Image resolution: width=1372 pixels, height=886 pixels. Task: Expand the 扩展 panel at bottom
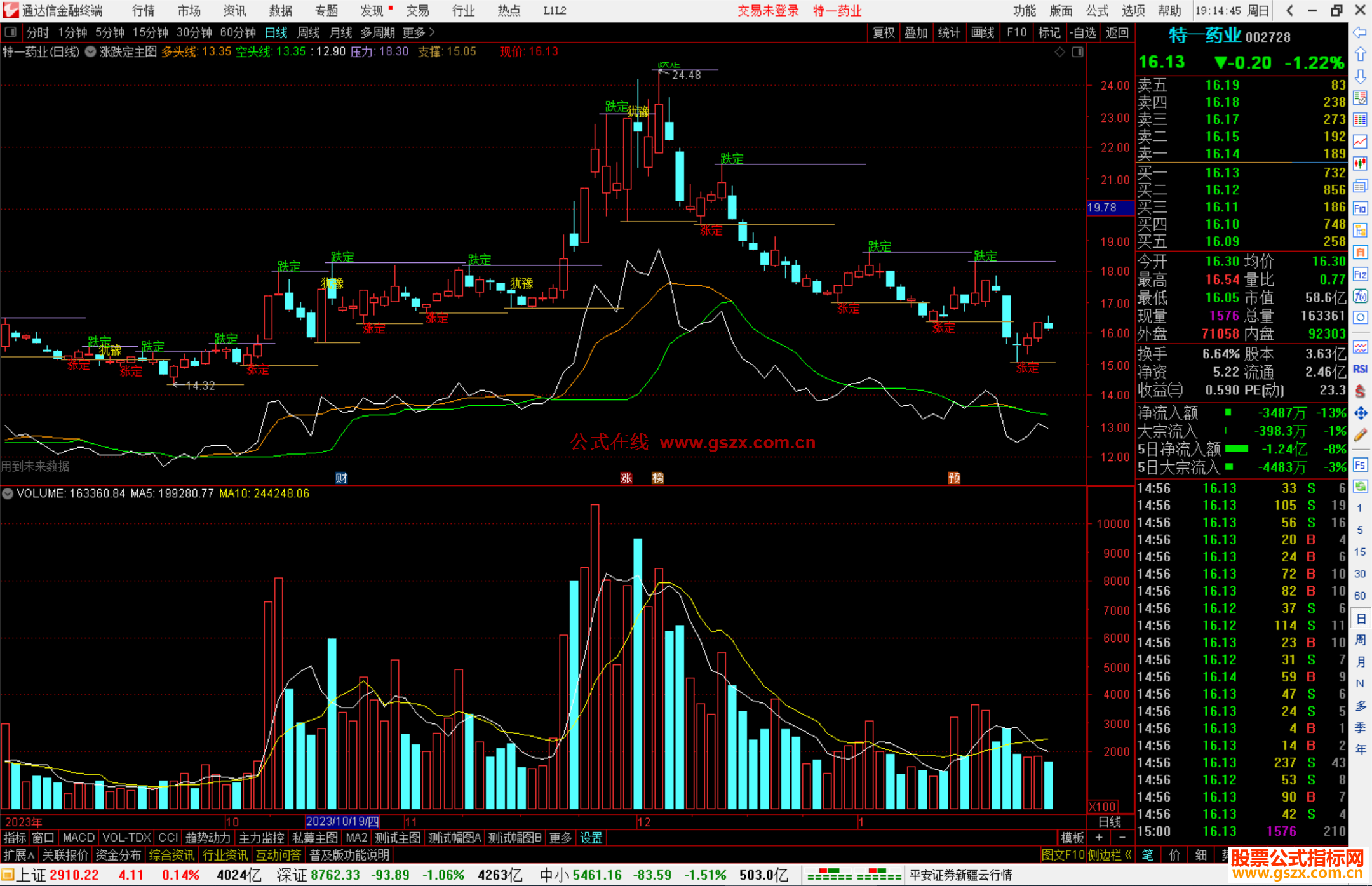[18, 855]
